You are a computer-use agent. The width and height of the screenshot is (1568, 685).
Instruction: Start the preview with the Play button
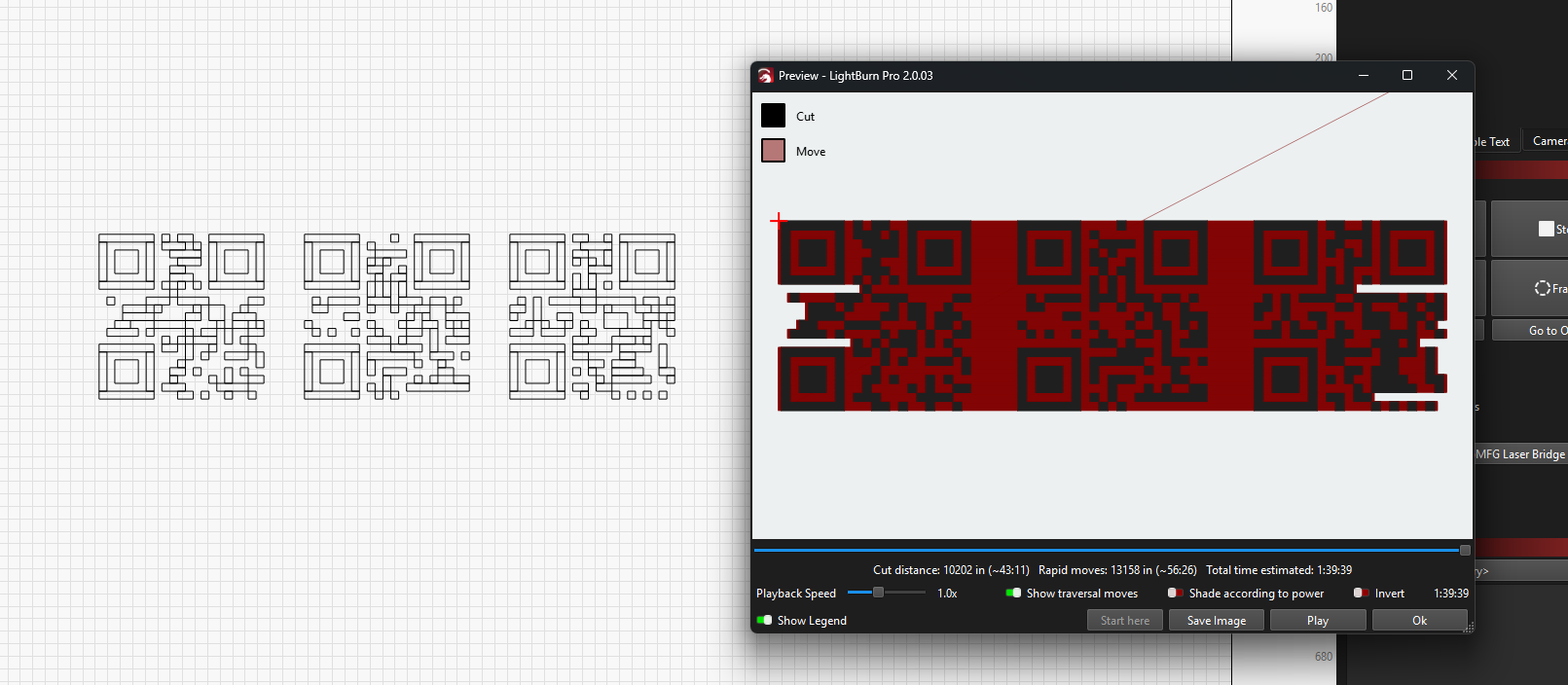click(x=1318, y=621)
